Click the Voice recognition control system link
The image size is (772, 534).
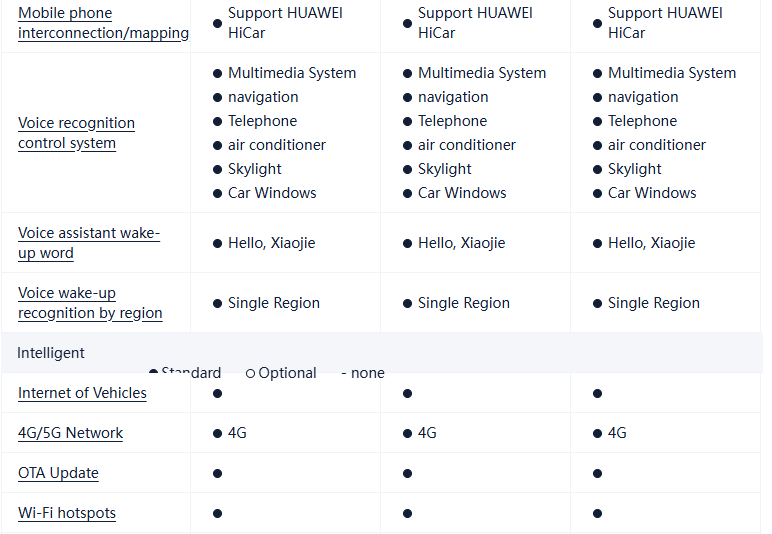(76, 133)
